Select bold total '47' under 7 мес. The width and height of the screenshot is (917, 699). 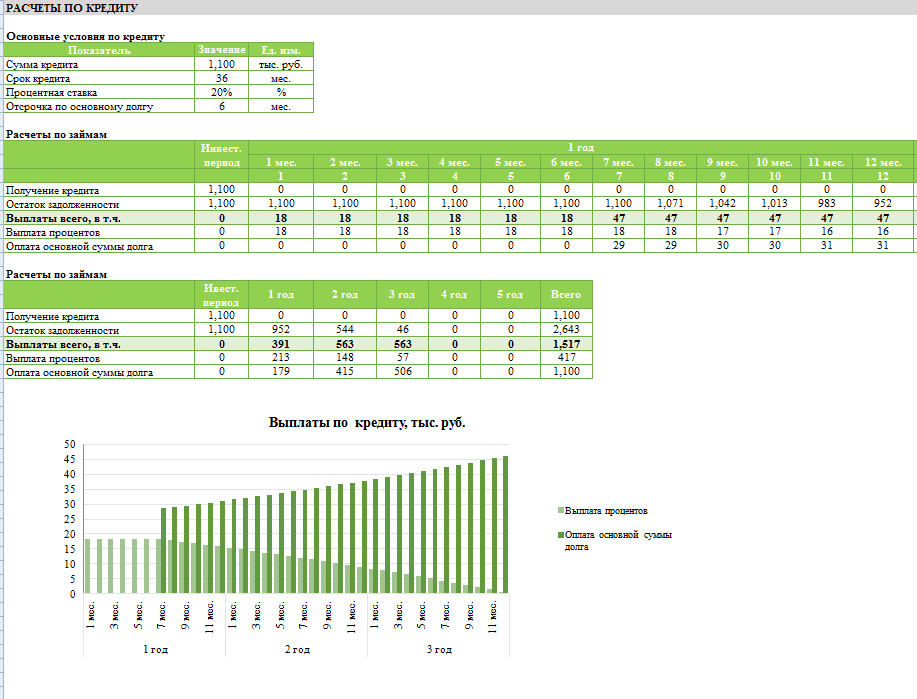pos(619,218)
